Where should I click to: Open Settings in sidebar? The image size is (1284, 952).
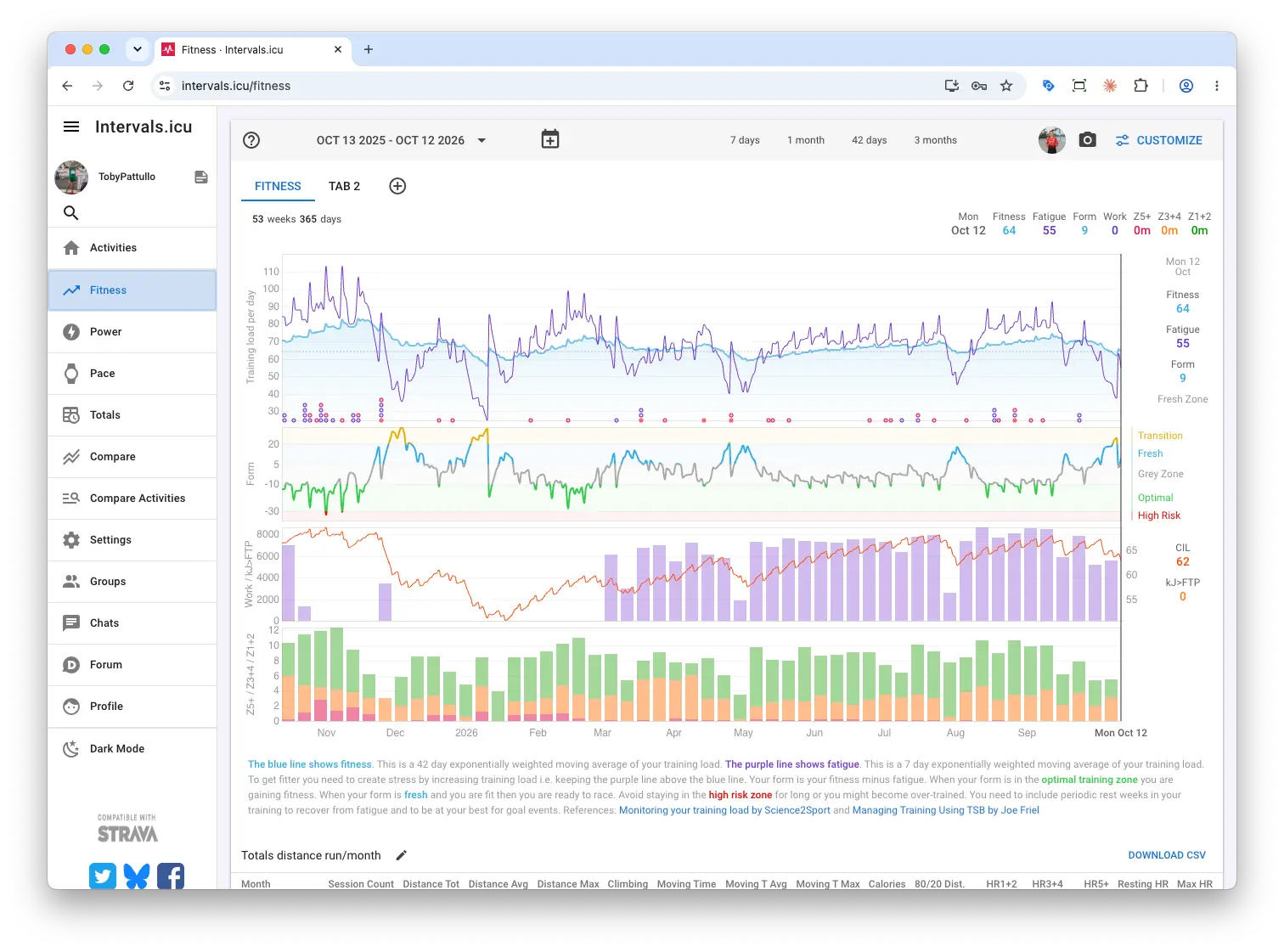(132, 540)
